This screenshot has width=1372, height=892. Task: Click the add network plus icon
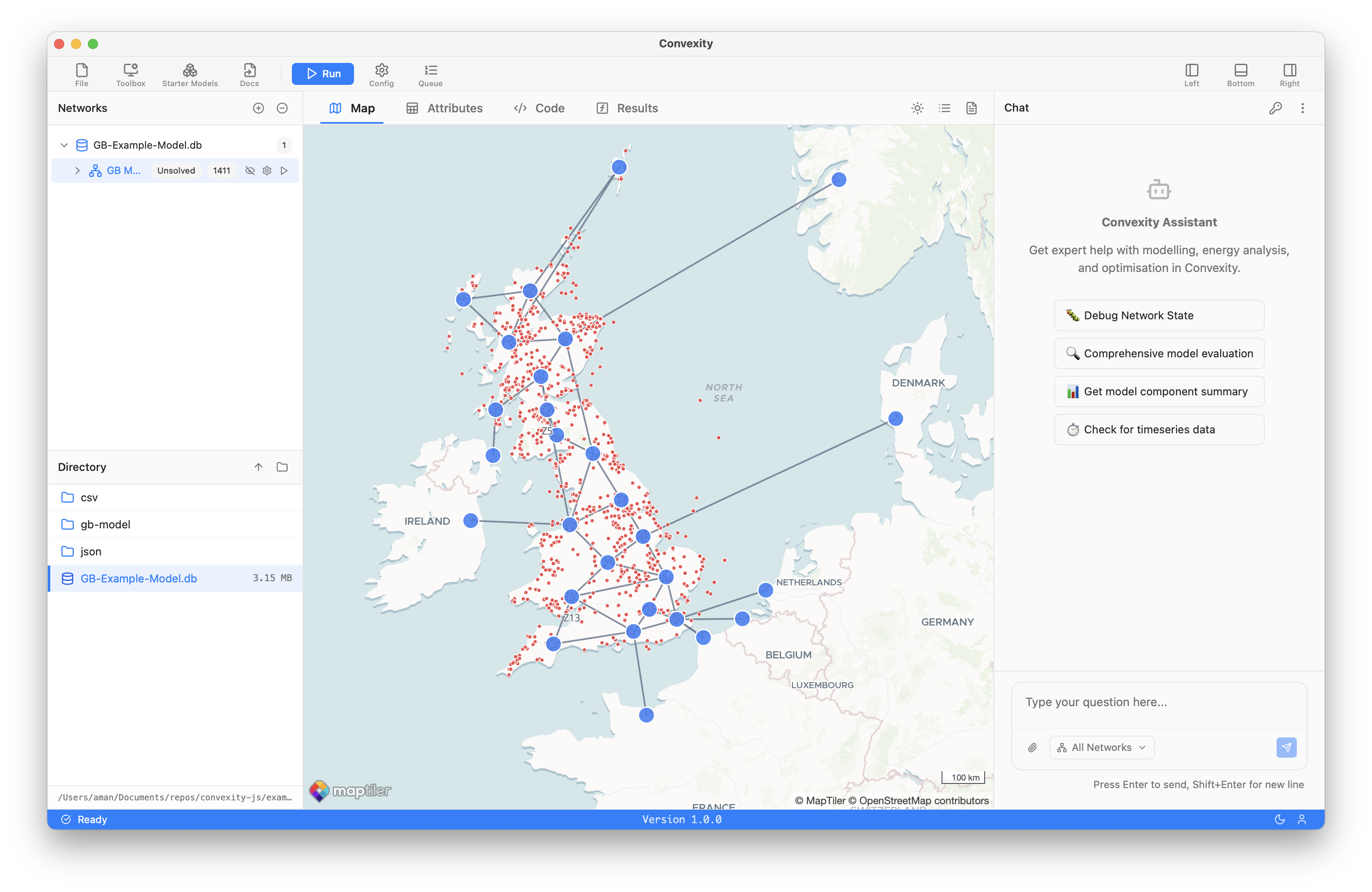(x=258, y=108)
